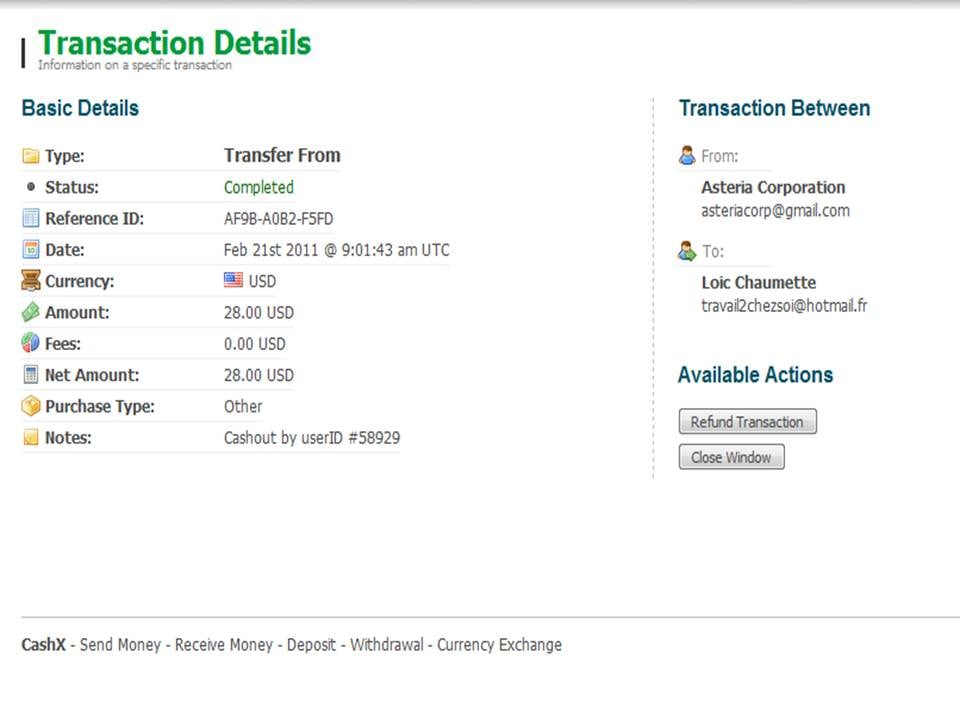Image resolution: width=960 pixels, height=720 pixels.
Task: Click the date Feb 21st 2011 value
Action: pyautogui.click(x=337, y=250)
